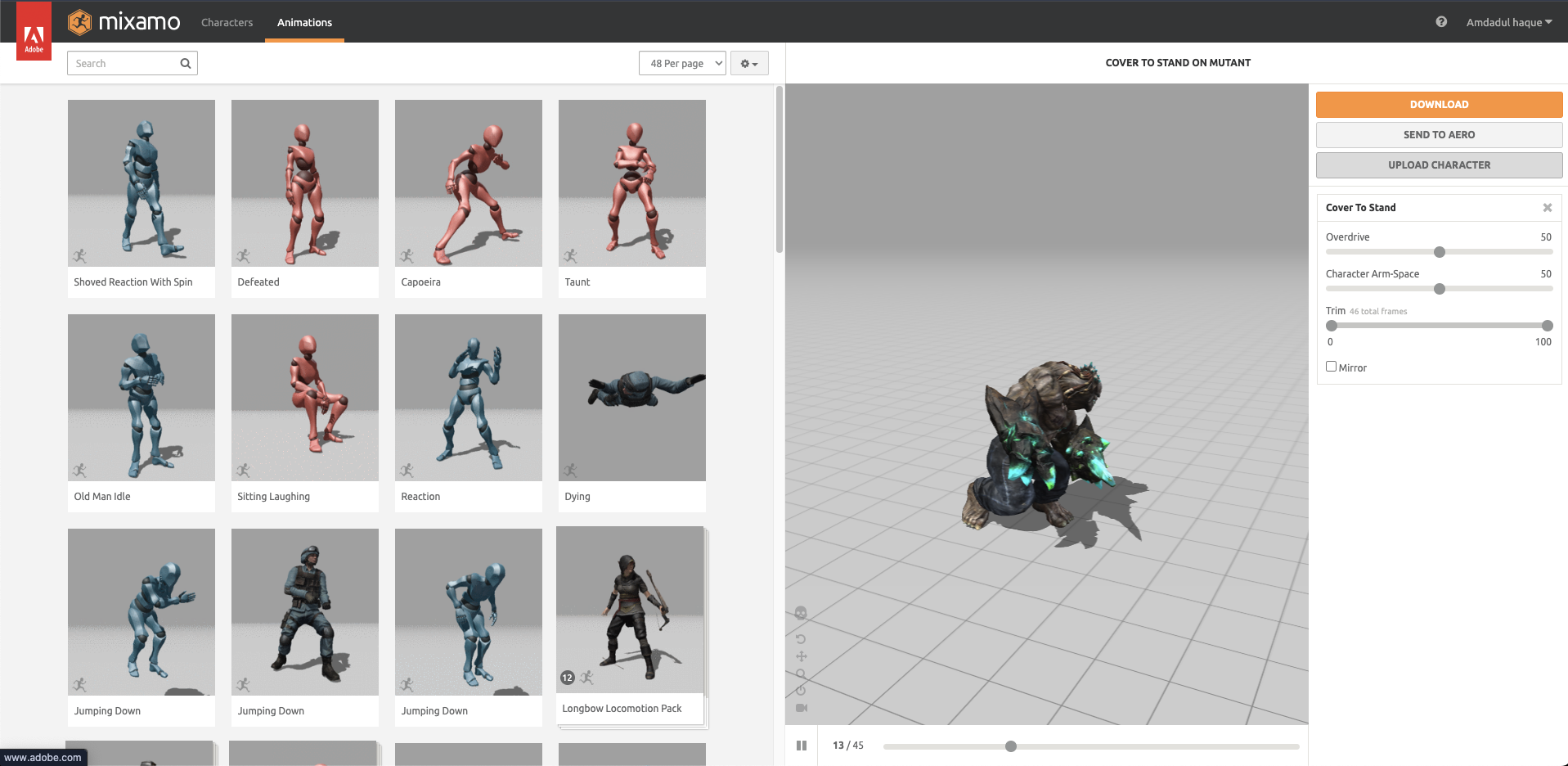The image size is (1568, 766).
Task: Open the Amdadul haque account menu
Action: coord(1508,22)
